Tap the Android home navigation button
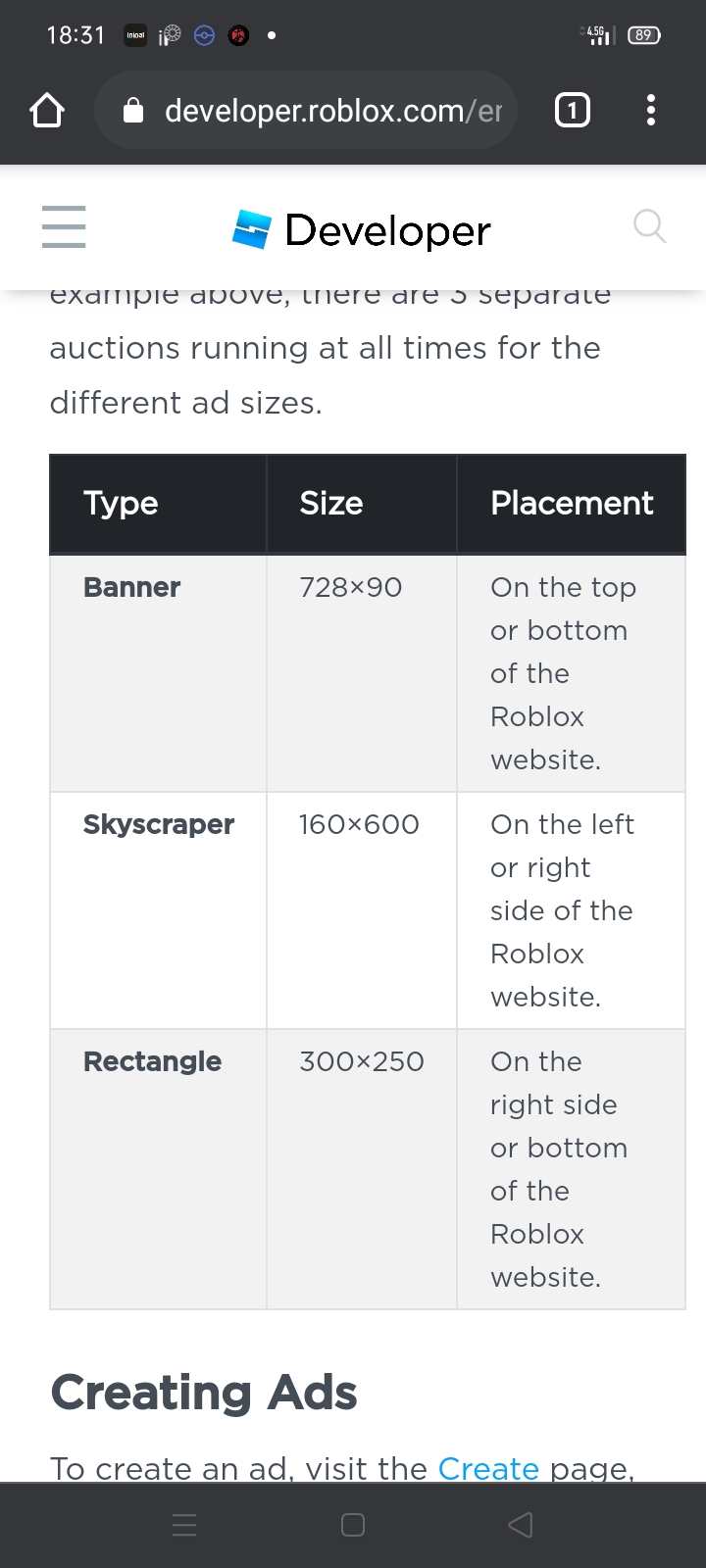706x1568 pixels. pos(352,1524)
